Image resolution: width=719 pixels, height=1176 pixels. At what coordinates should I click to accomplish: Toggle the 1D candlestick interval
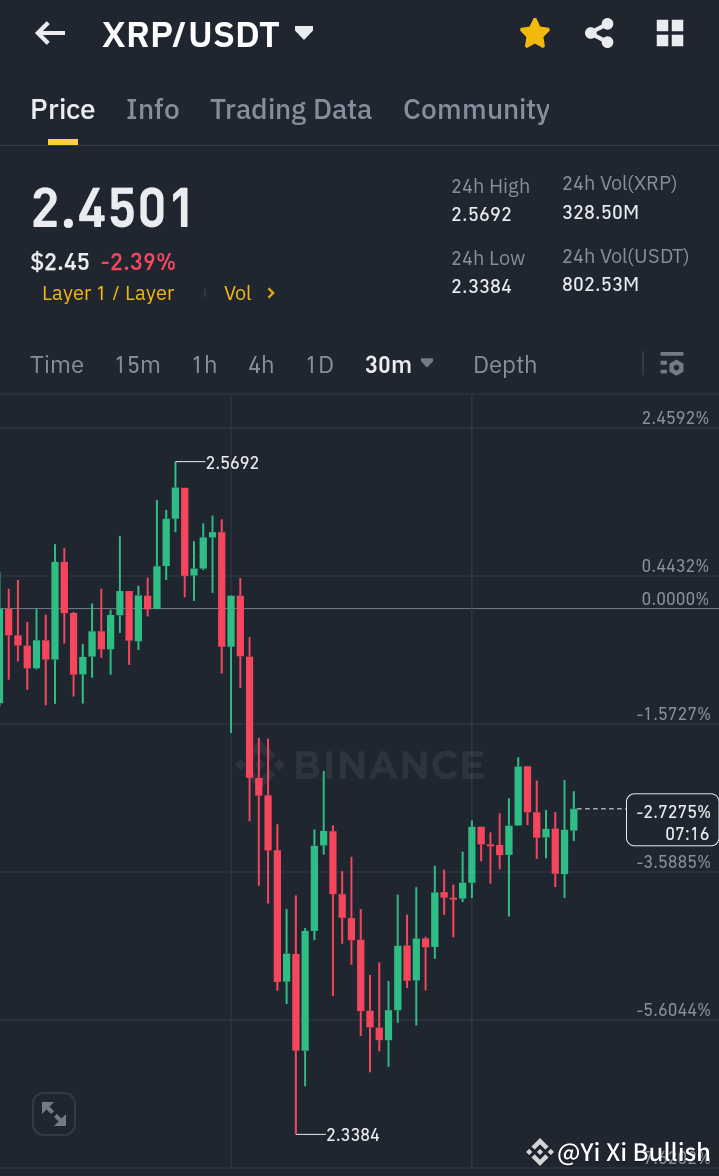[x=319, y=365]
